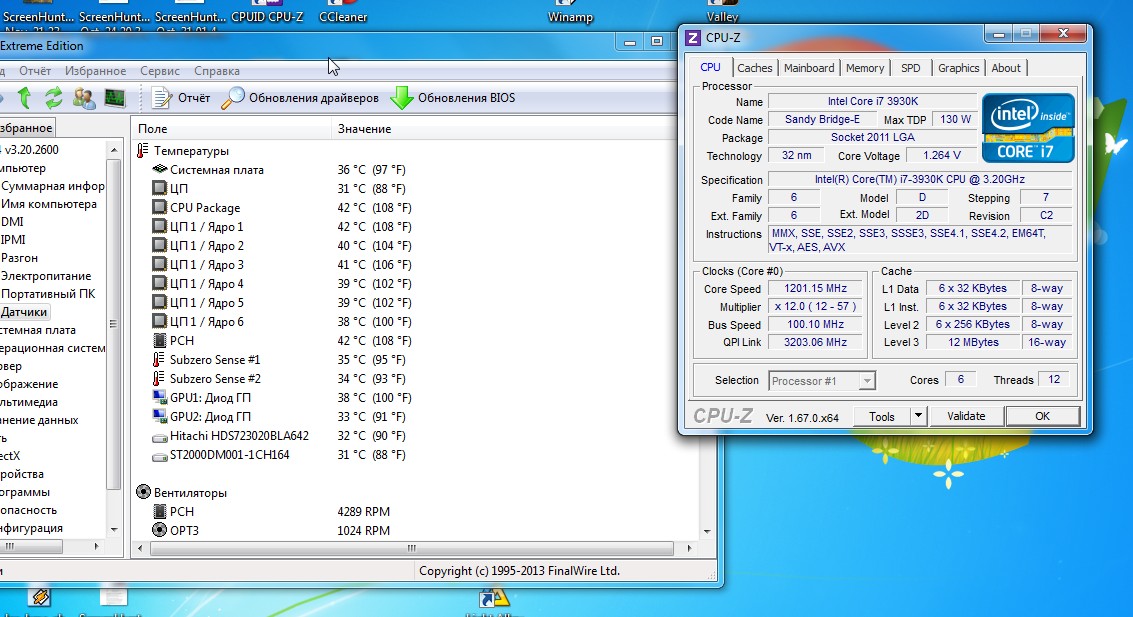Switch to the Memory tab in CPU-Z
1133x617 pixels.
pos(864,68)
